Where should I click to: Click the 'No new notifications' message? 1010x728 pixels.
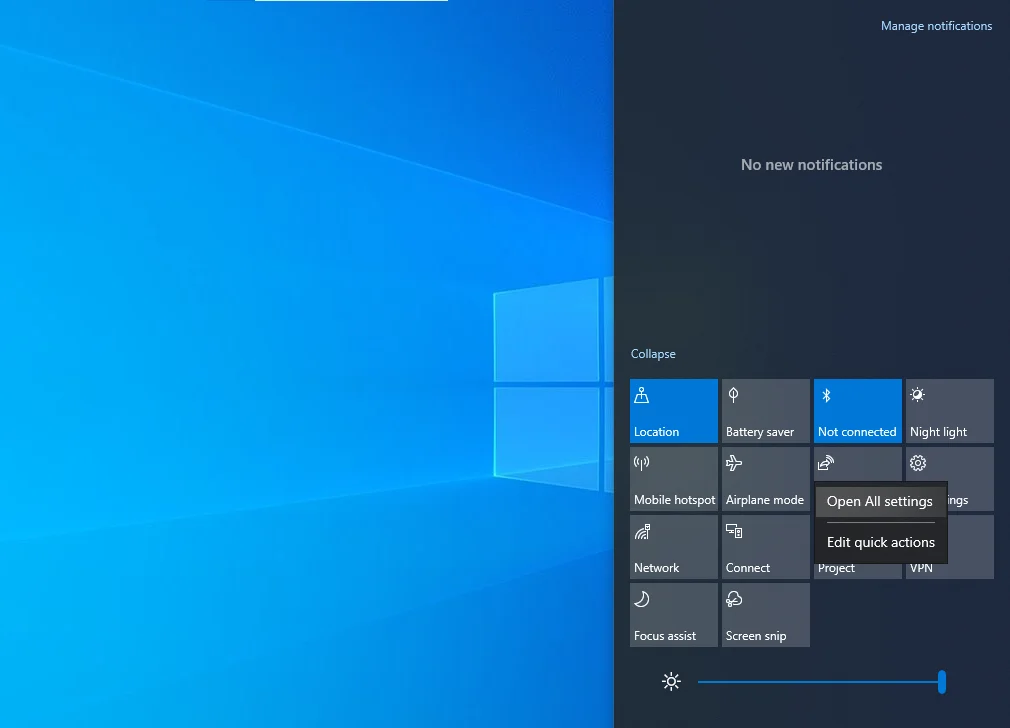click(812, 165)
